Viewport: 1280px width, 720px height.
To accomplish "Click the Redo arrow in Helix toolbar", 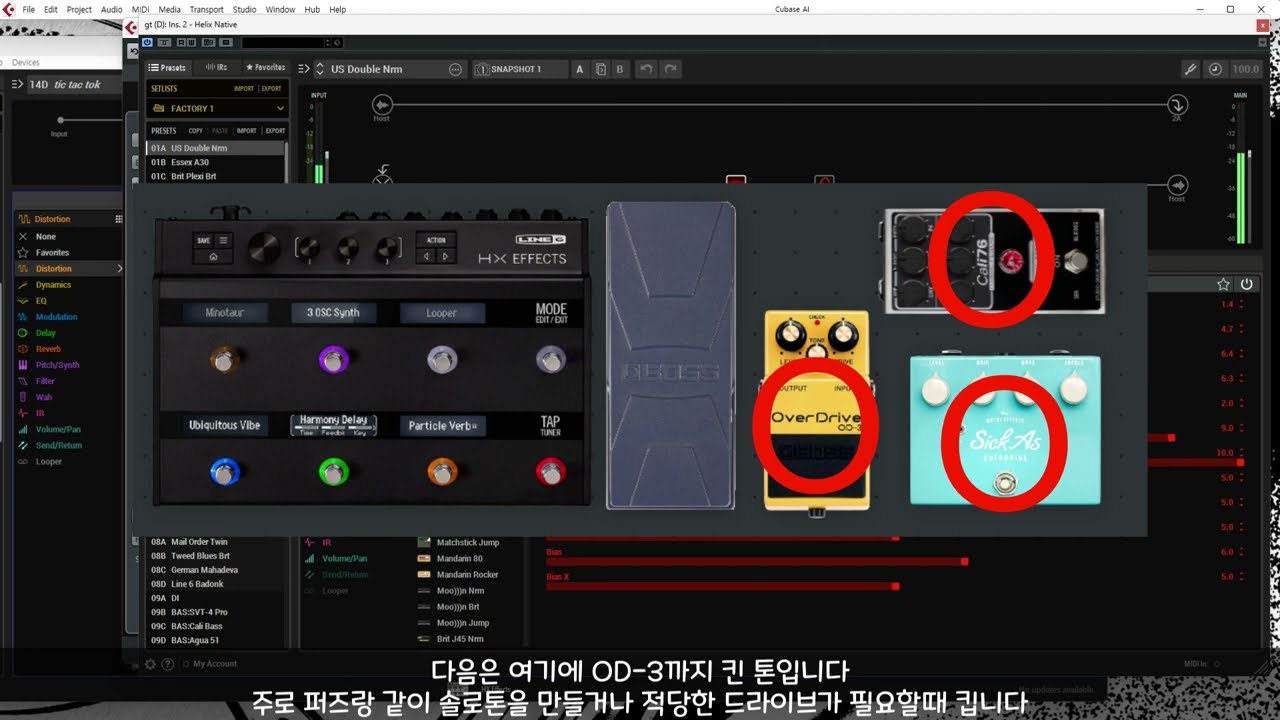I will pyautogui.click(x=670, y=69).
